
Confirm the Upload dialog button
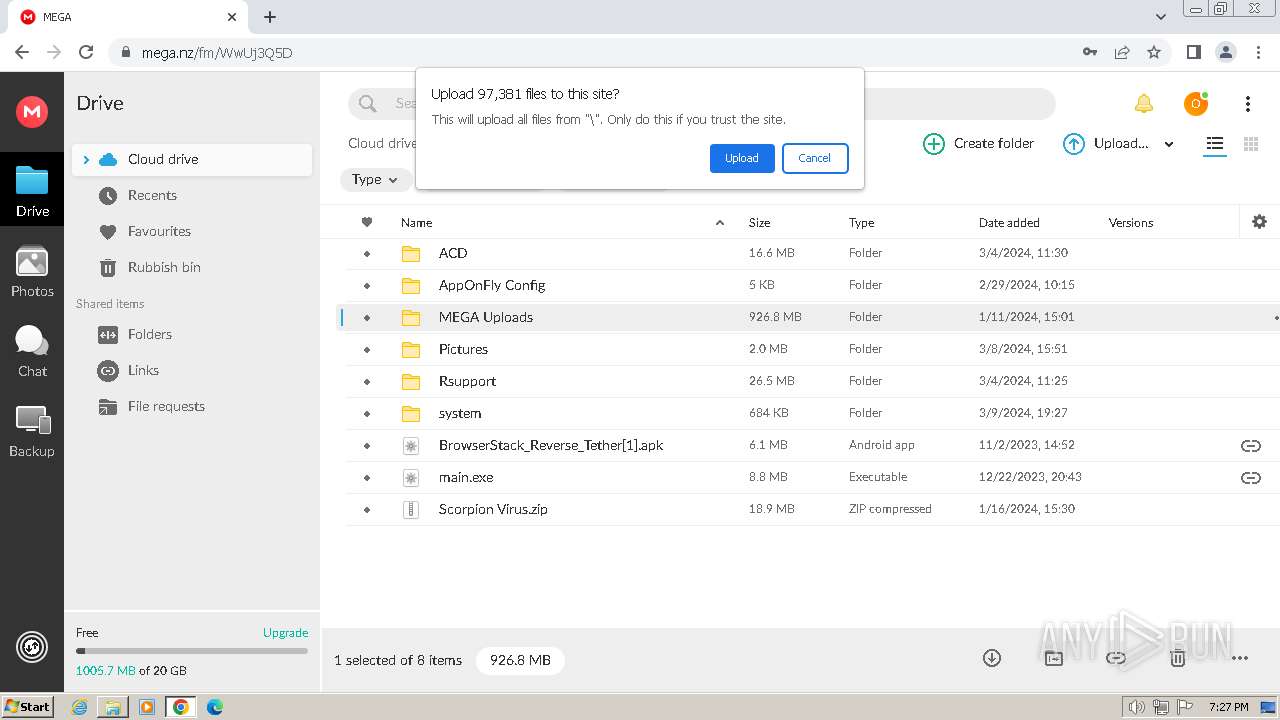coord(742,158)
